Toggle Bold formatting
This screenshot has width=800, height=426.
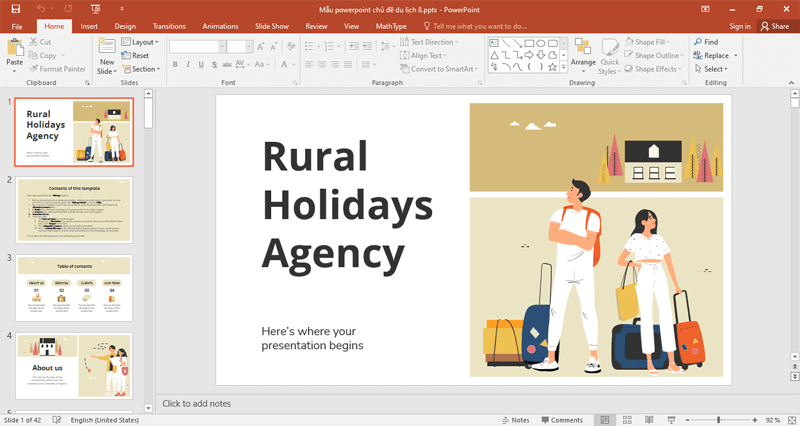tap(175, 64)
